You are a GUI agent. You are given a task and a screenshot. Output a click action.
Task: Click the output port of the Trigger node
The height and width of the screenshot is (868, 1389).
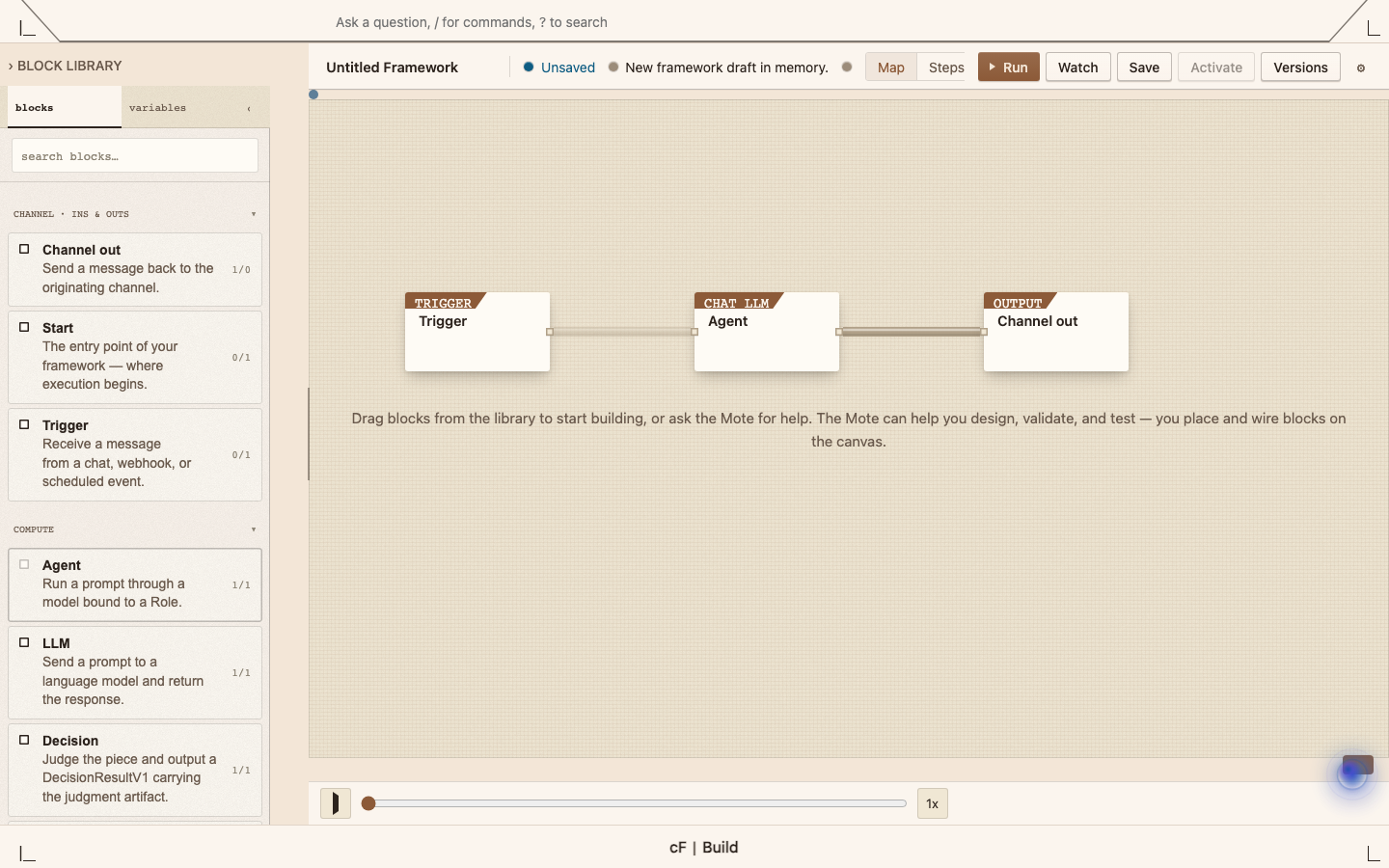[550, 332]
